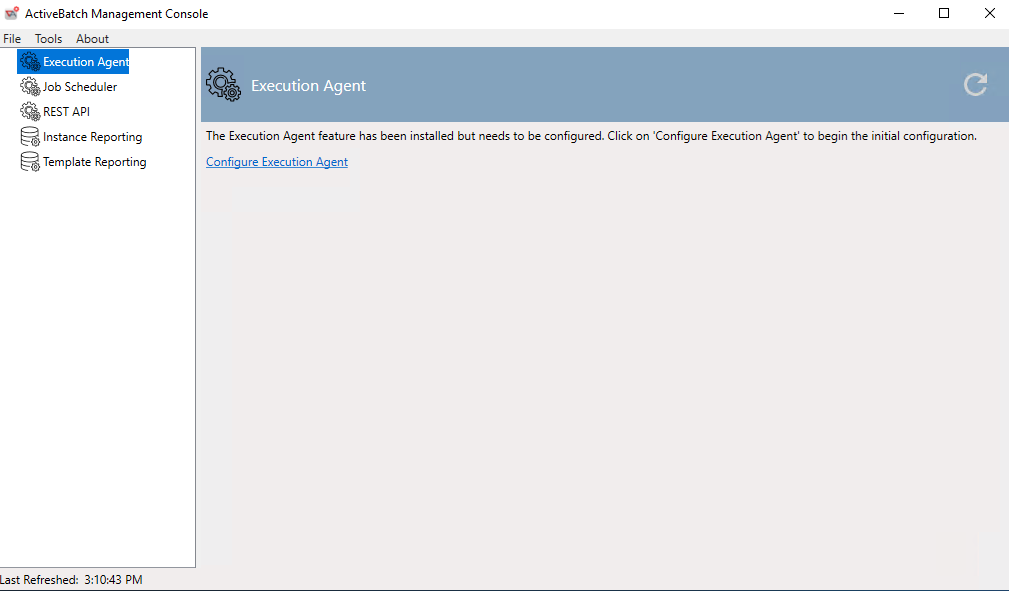Select Job Scheduler in the tree
Image resolution: width=1009 pixels, height=591 pixels.
(x=80, y=86)
